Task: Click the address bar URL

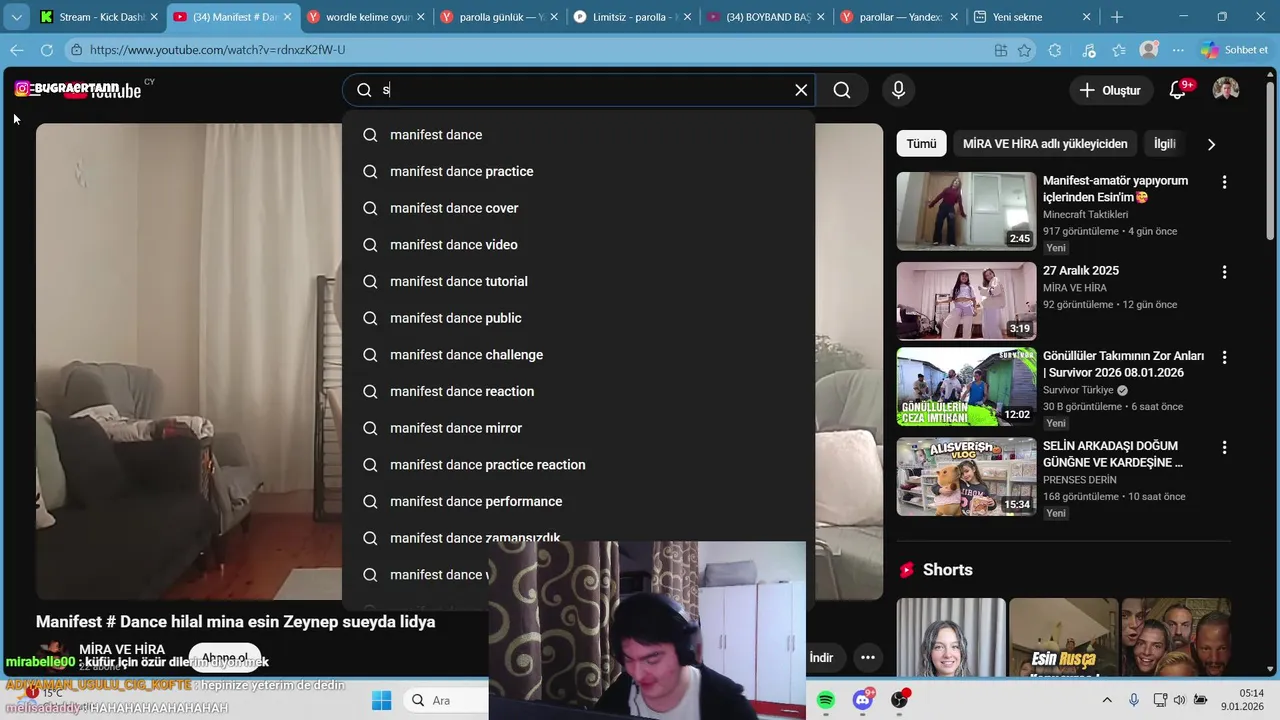Action: (x=218, y=50)
